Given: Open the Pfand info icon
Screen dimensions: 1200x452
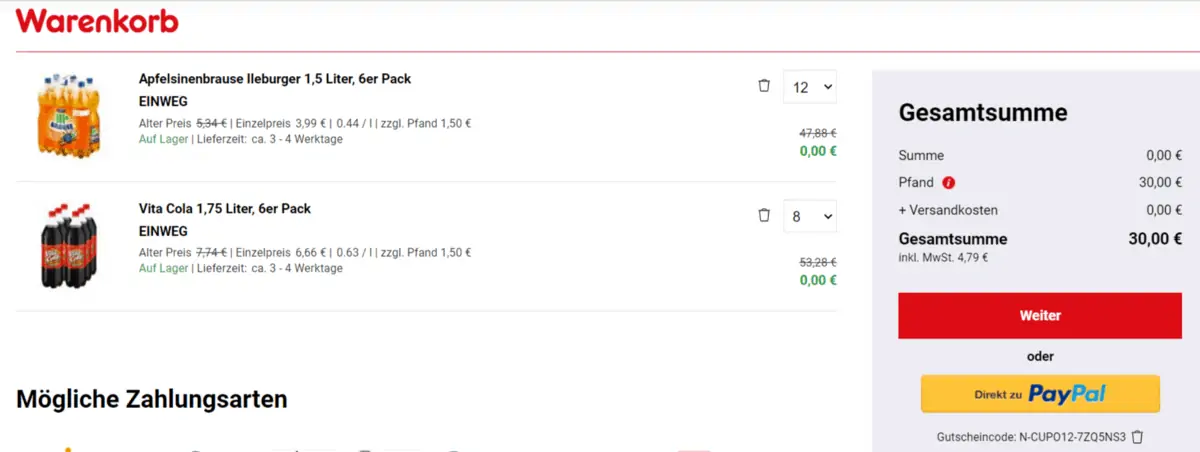Looking at the screenshot, I should [x=949, y=183].
